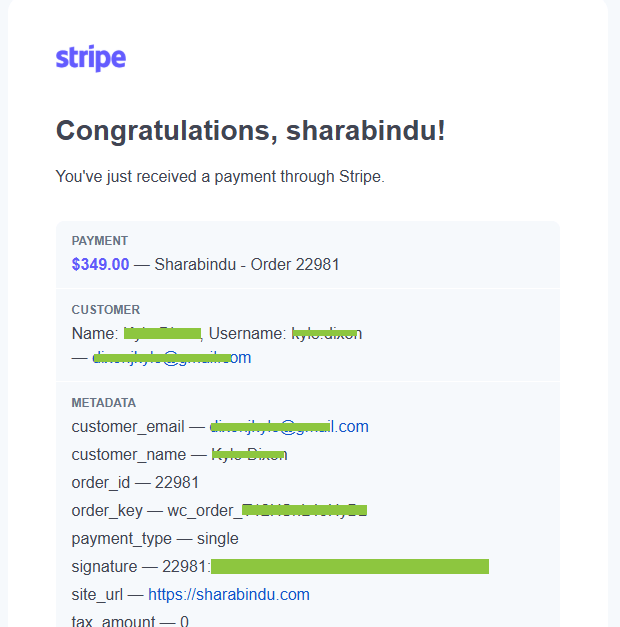Select the METADATA section label
The image size is (620, 627).
104,403
